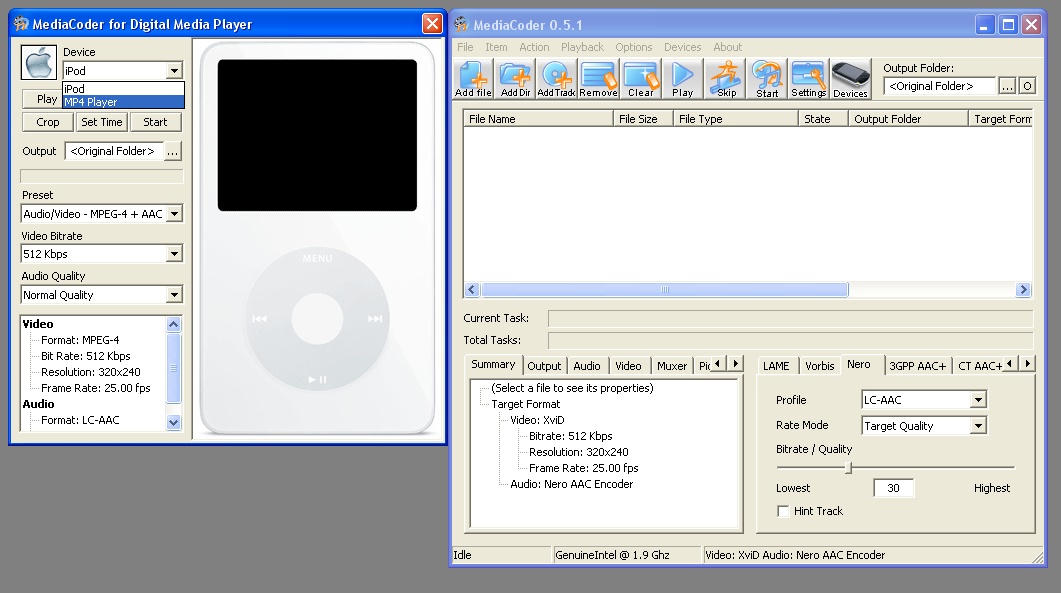Open the About menu
Screen dimensions: 1061x593
pyautogui.click(x=727, y=47)
